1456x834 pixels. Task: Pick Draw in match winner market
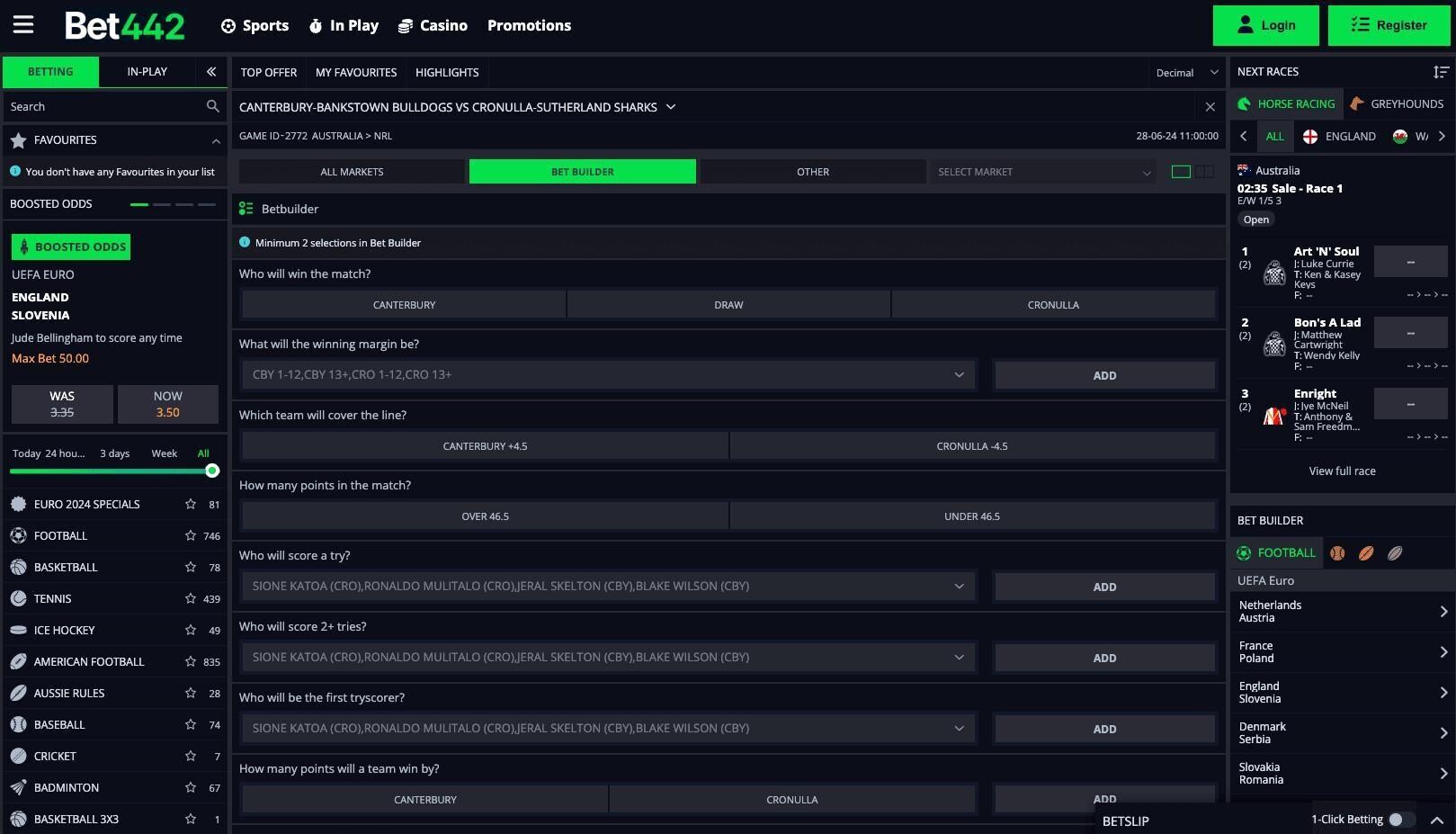[x=728, y=305]
